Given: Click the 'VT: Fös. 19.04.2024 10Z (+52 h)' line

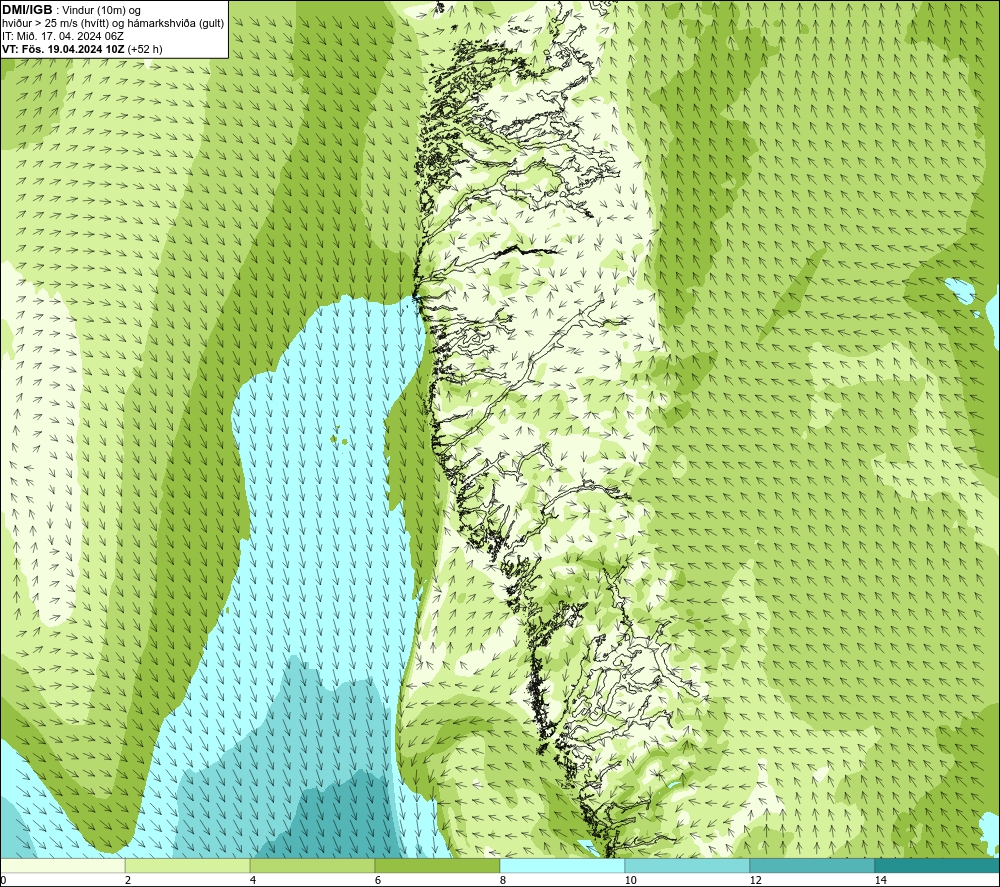Looking at the screenshot, I should click(82, 49).
